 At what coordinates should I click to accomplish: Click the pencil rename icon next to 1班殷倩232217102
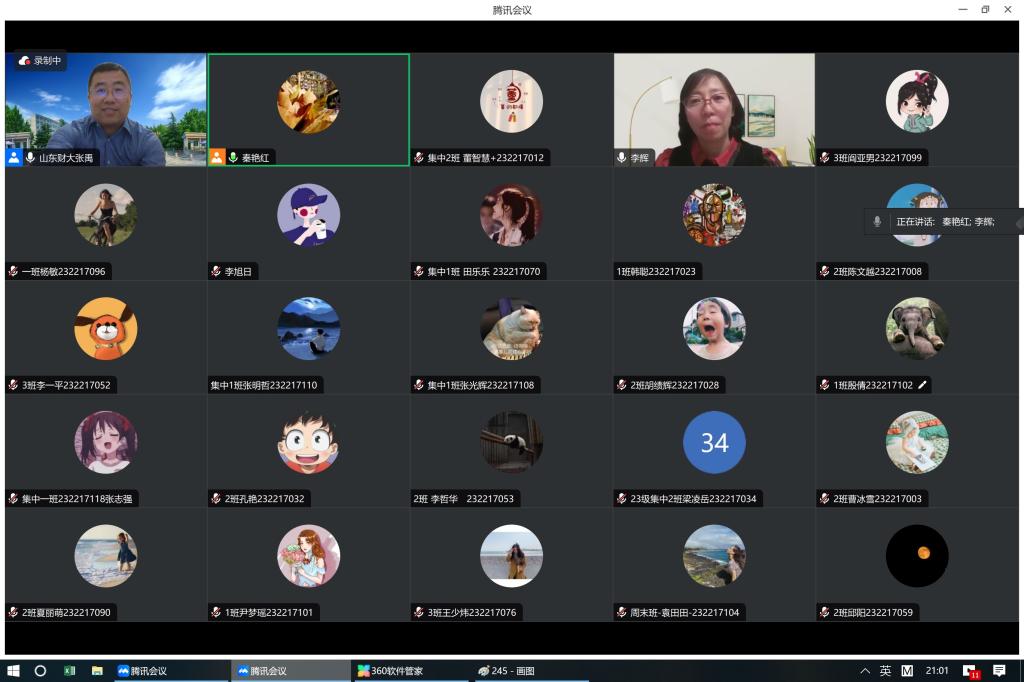coord(923,385)
